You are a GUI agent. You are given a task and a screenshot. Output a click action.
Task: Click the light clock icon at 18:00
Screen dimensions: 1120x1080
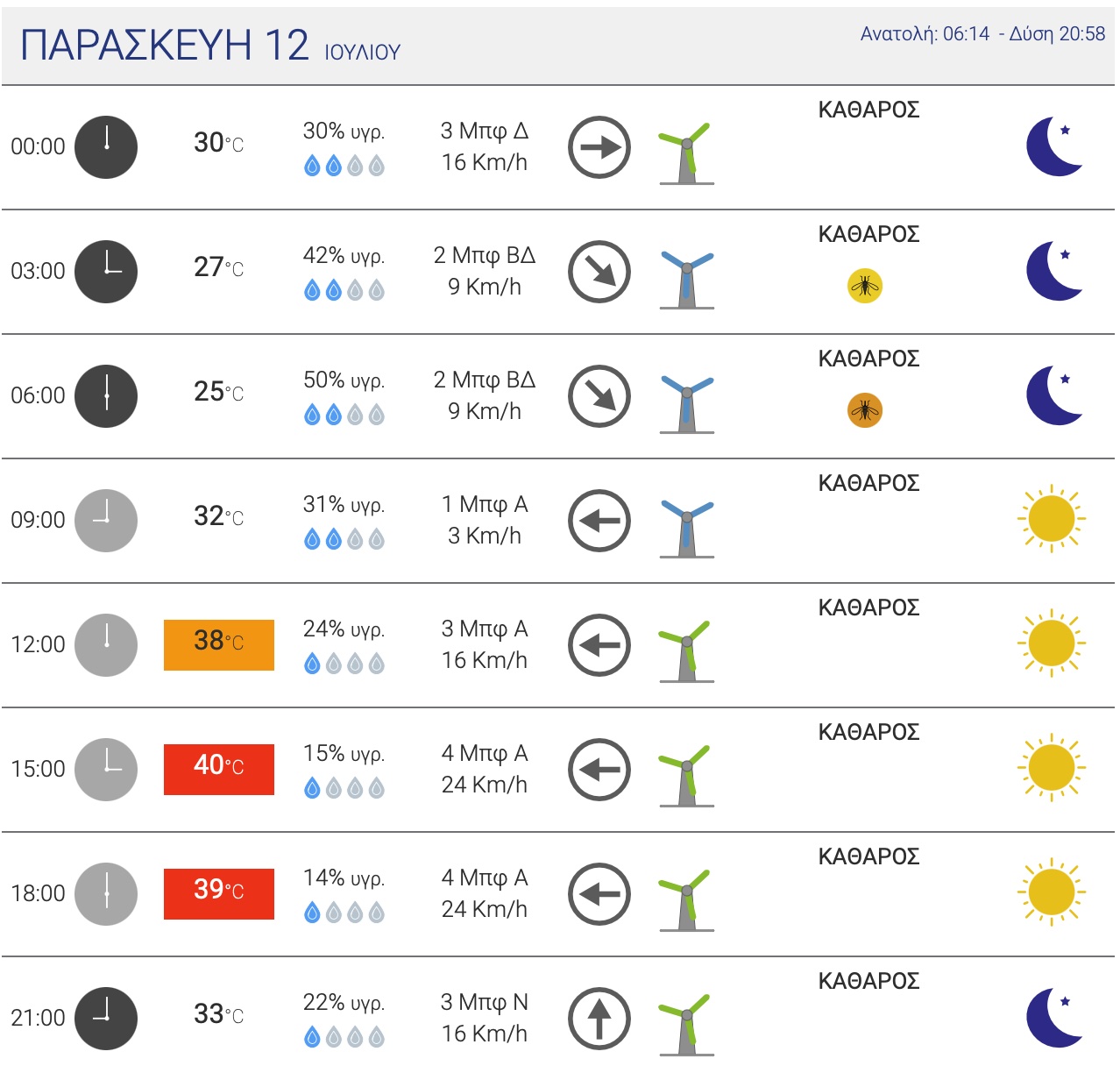coord(106,894)
